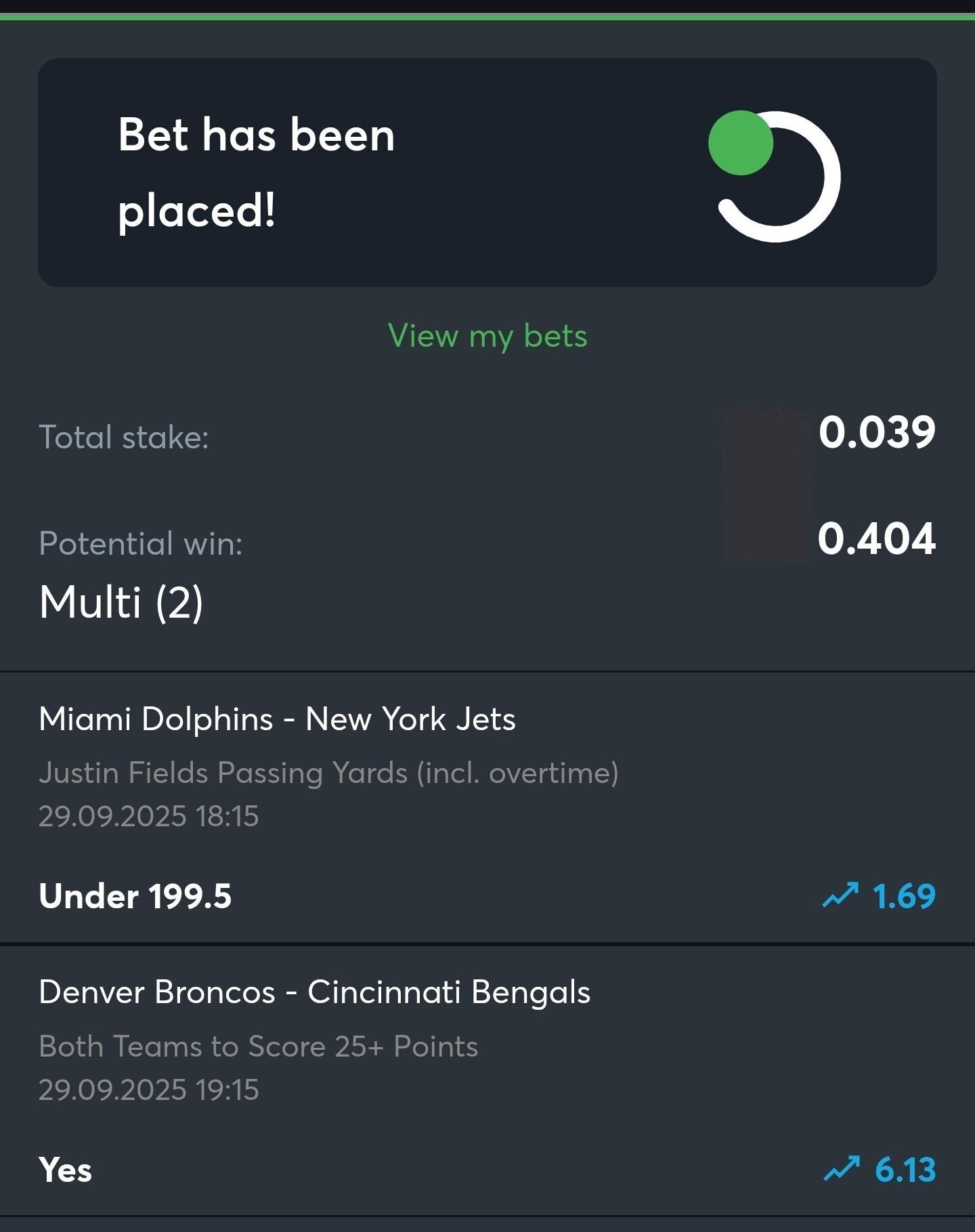Click the Both Teams to Score 25+ Points text
This screenshot has height=1232, width=975.
258,1046
